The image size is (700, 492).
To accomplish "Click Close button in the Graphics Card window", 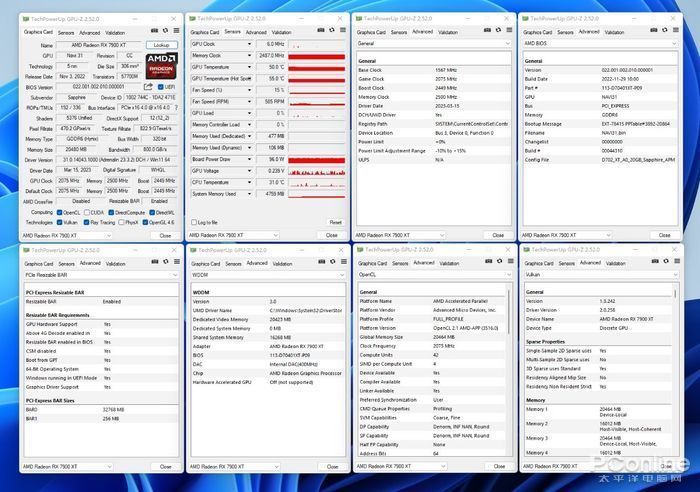I will [x=165, y=235].
